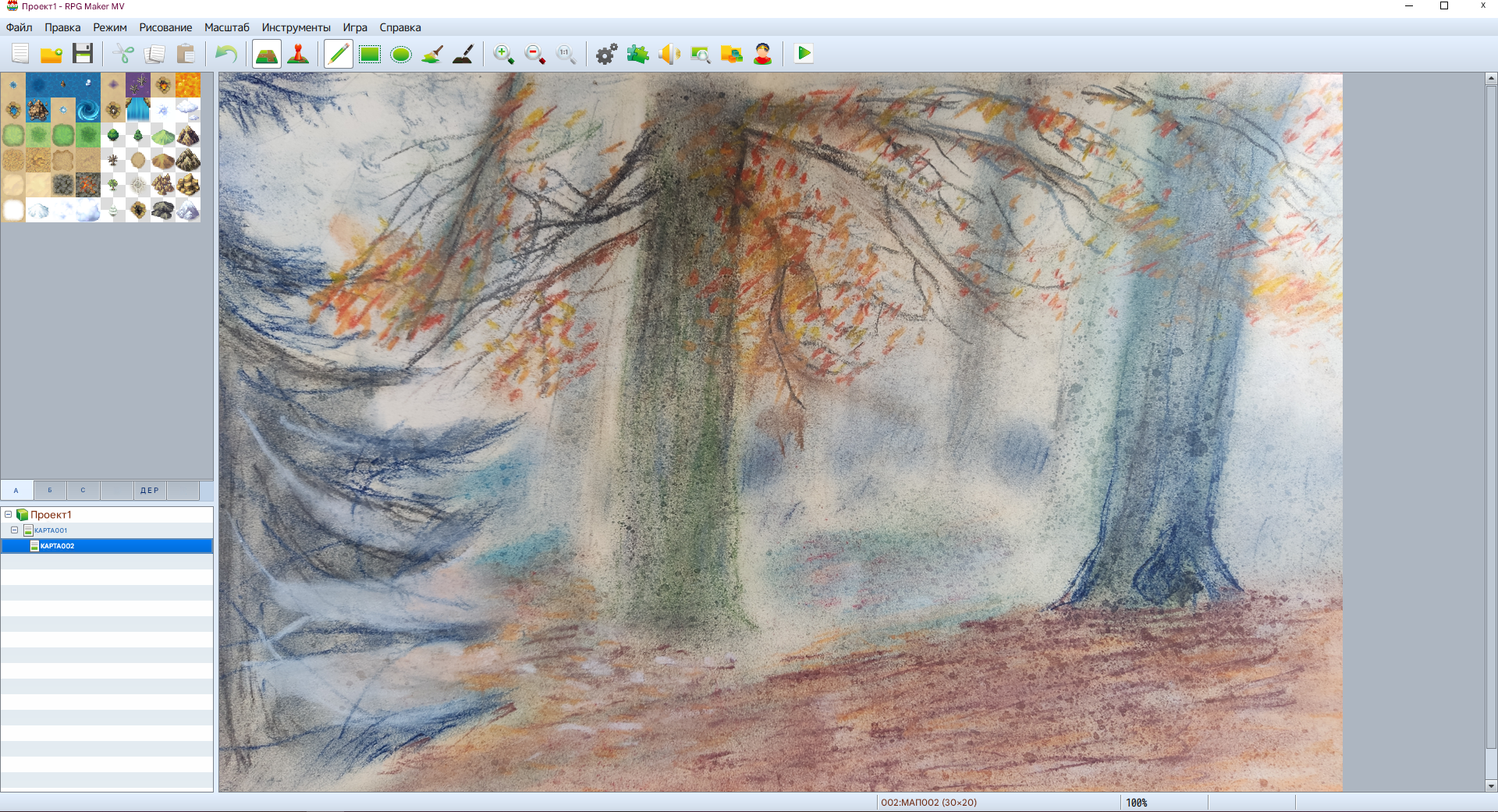Open the Resource Manager icon
Image resolution: width=1498 pixels, height=812 pixels.
click(x=732, y=54)
